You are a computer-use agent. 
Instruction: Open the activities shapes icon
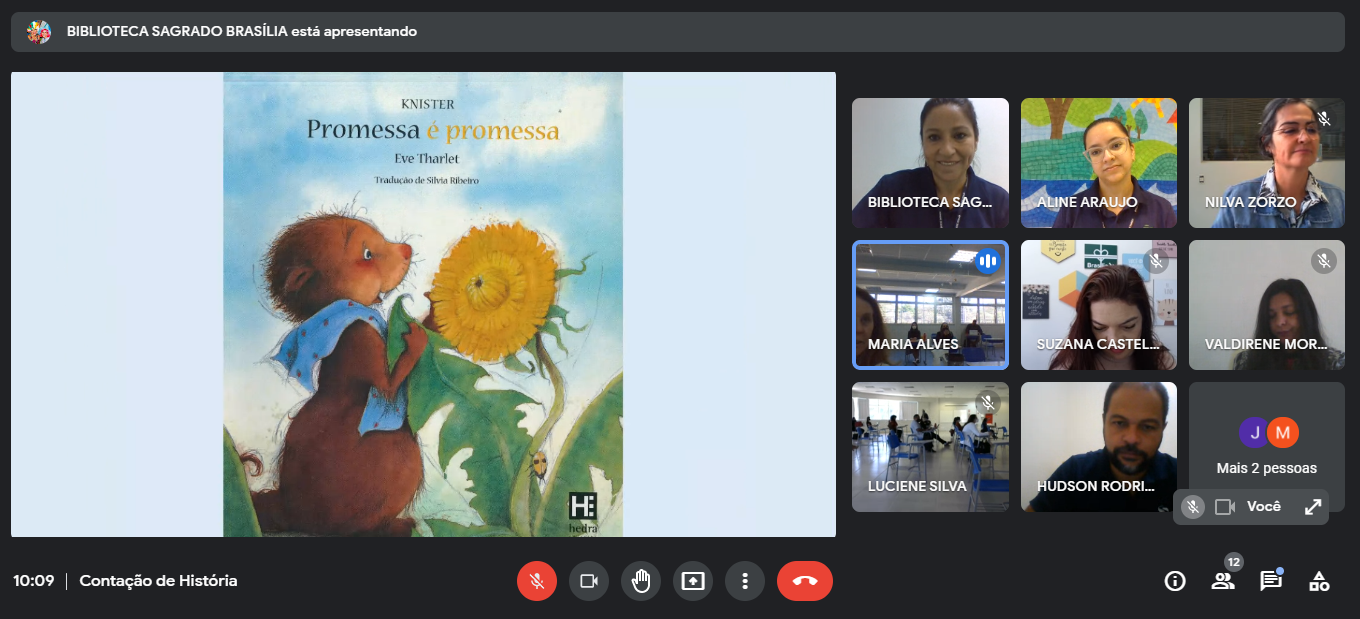[1319, 581]
